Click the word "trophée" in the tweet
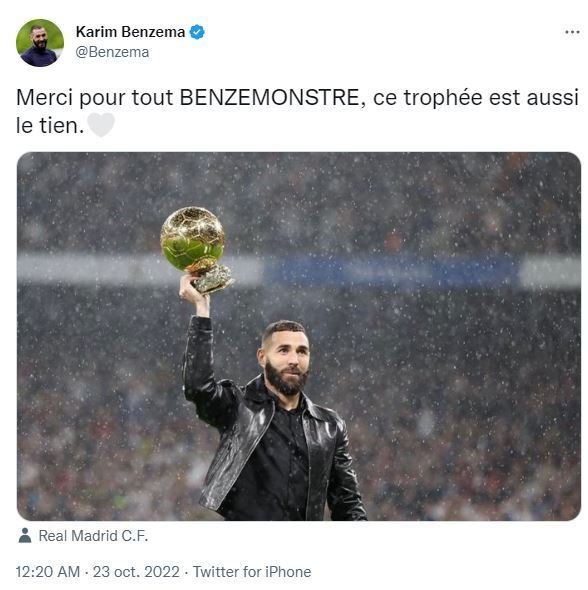Screen dimensions: 588x590 click(x=443, y=99)
